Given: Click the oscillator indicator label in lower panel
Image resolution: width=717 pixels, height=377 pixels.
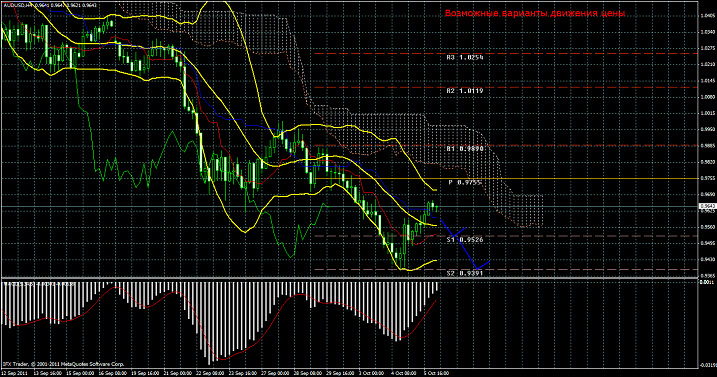Looking at the screenshot, I should 37,284.
